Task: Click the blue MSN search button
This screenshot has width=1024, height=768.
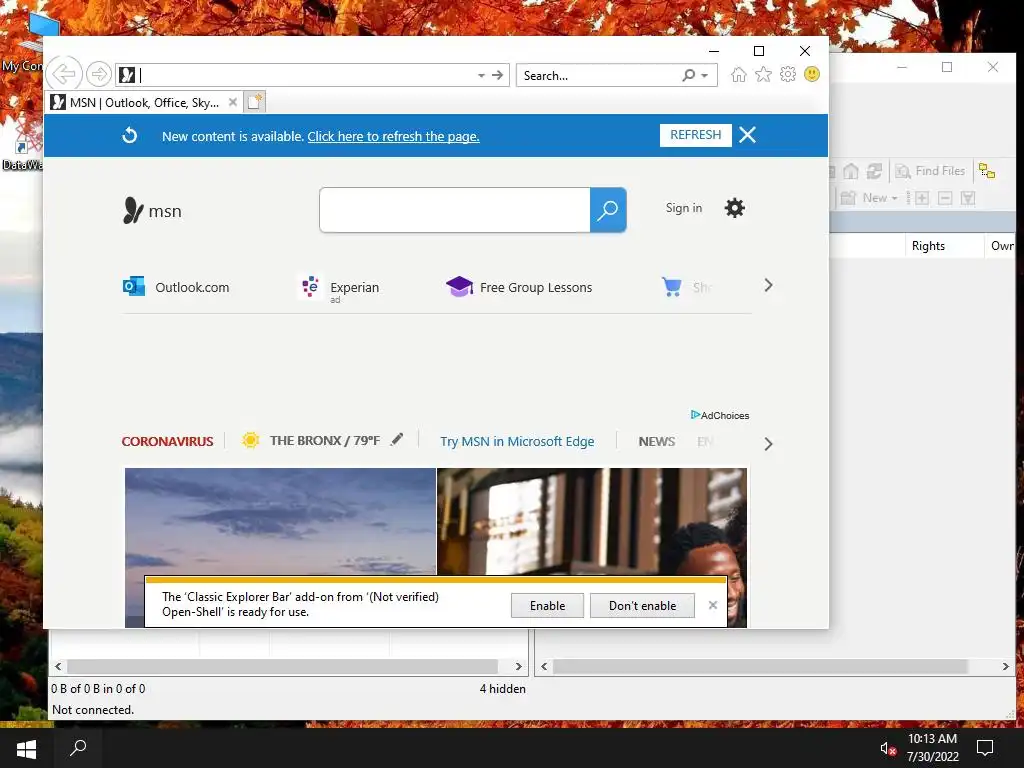Action: pyautogui.click(x=608, y=210)
